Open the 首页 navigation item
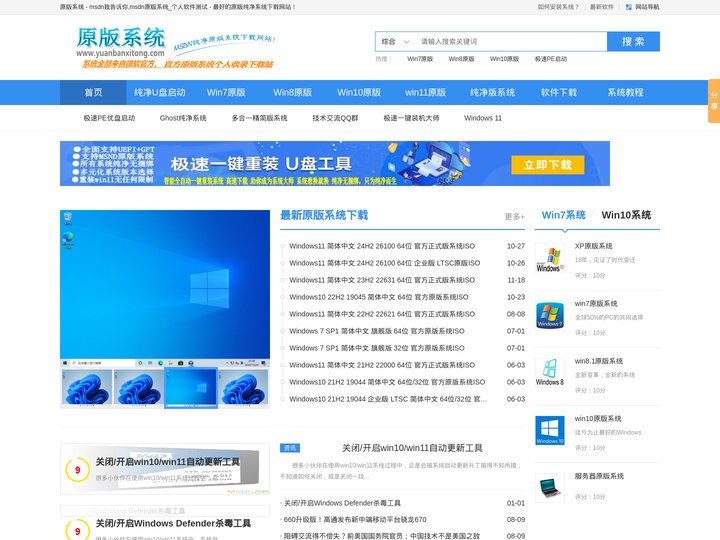This screenshot has height=540, width=720. (93, 92)
